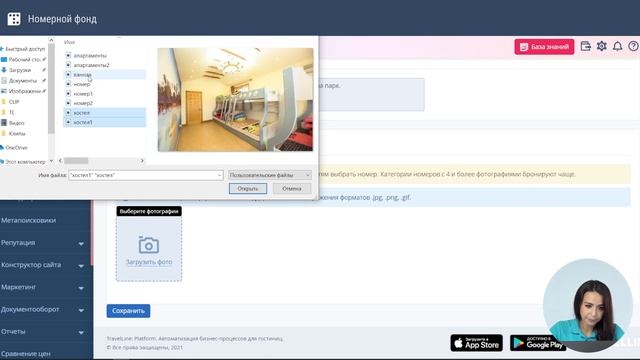Open the База знаний knowledge base
Image resolution: width=640 pixels, height=360 pixels.
tap(544, 47)
